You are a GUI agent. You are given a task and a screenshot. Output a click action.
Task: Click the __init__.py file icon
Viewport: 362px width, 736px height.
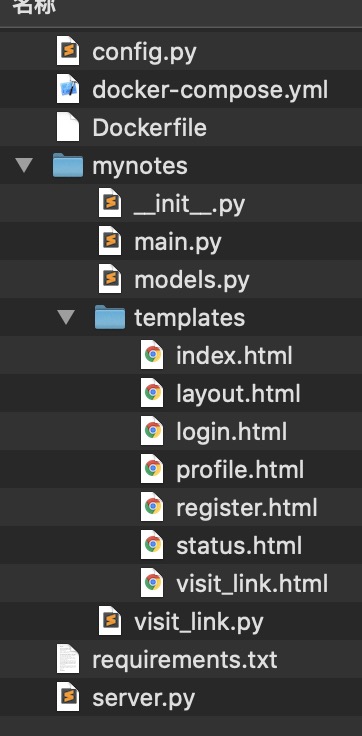tap(110, 203)
